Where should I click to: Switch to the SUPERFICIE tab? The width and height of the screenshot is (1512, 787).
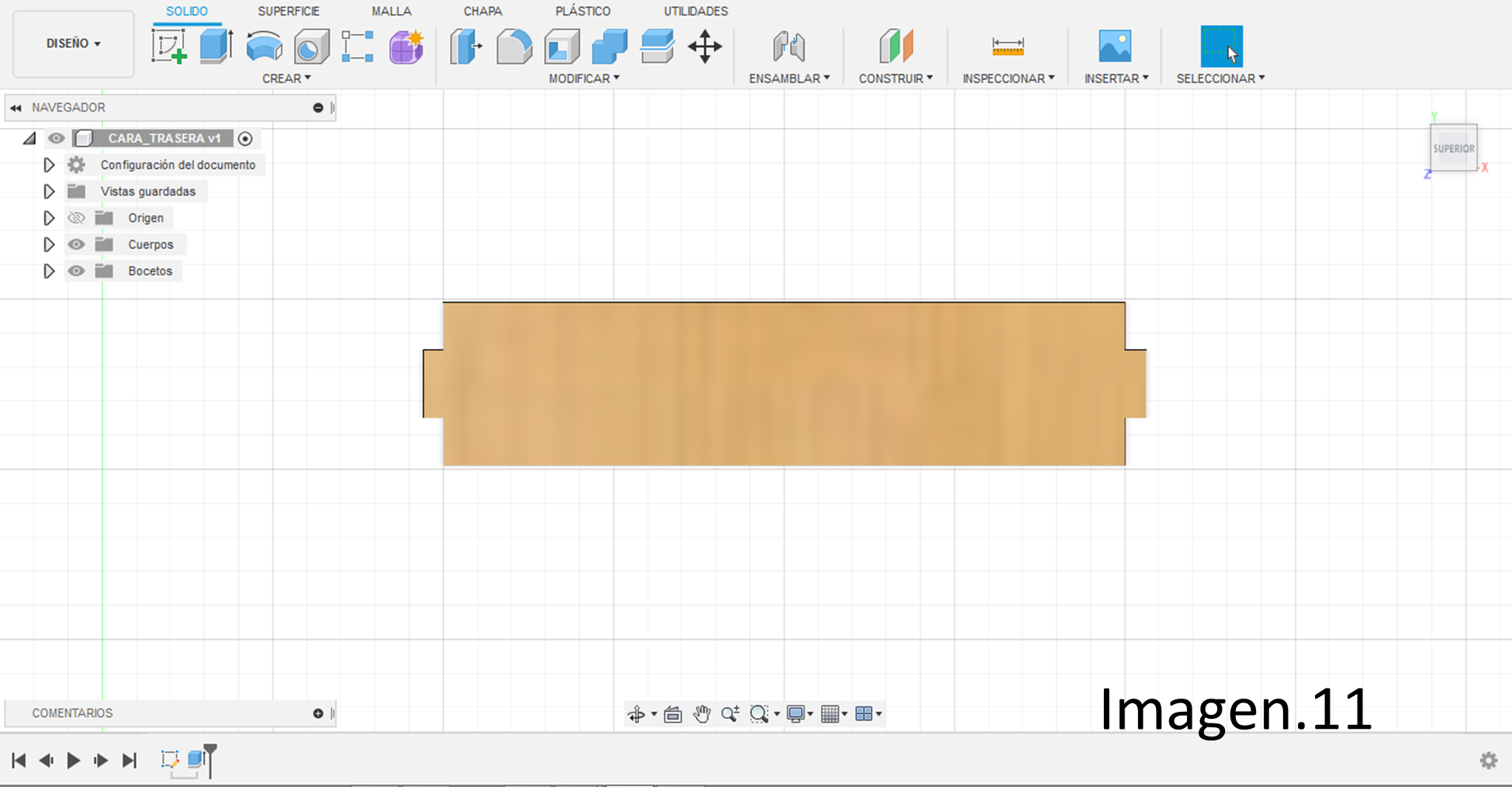click(288, 11)
